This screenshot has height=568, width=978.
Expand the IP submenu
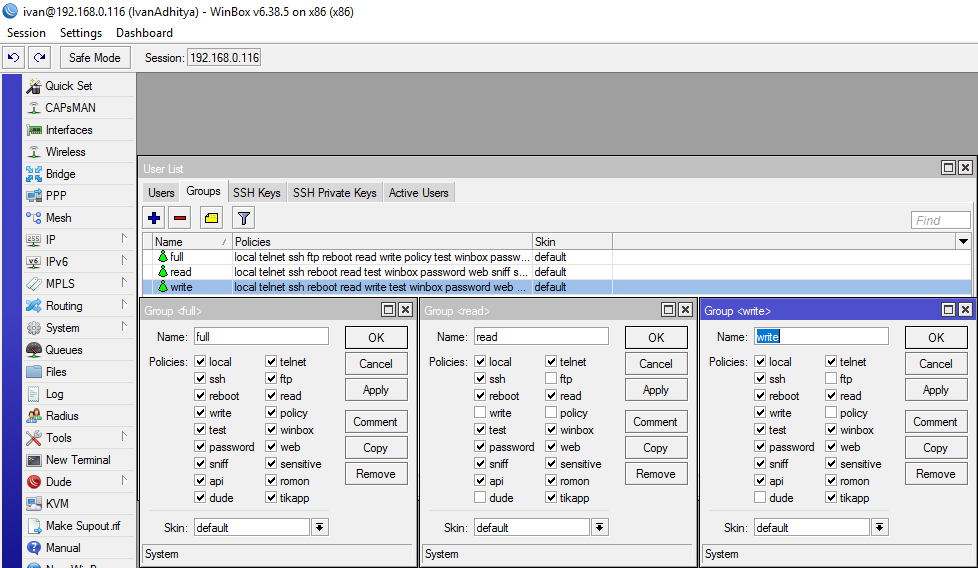click(124, 239)
